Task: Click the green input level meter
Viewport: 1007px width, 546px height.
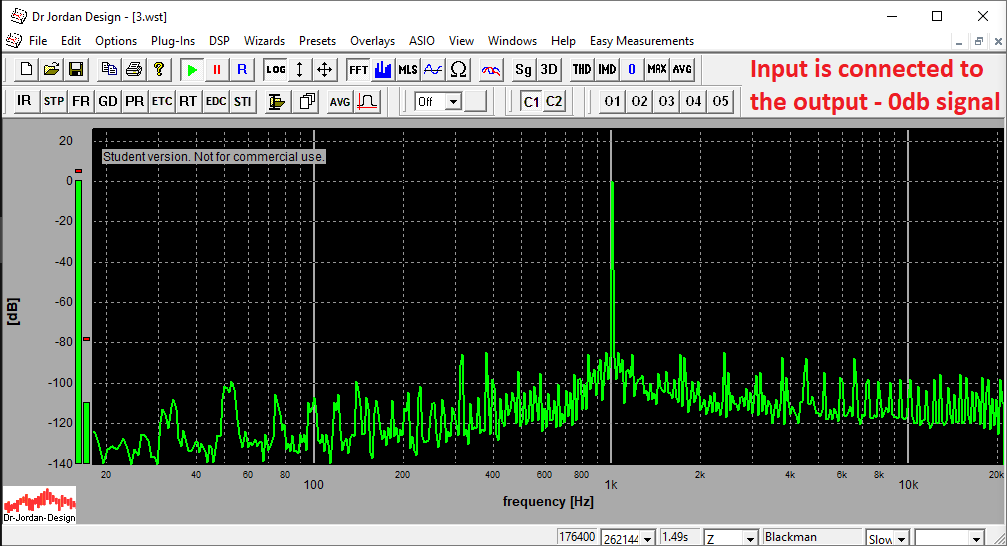Action: [78, 322]
